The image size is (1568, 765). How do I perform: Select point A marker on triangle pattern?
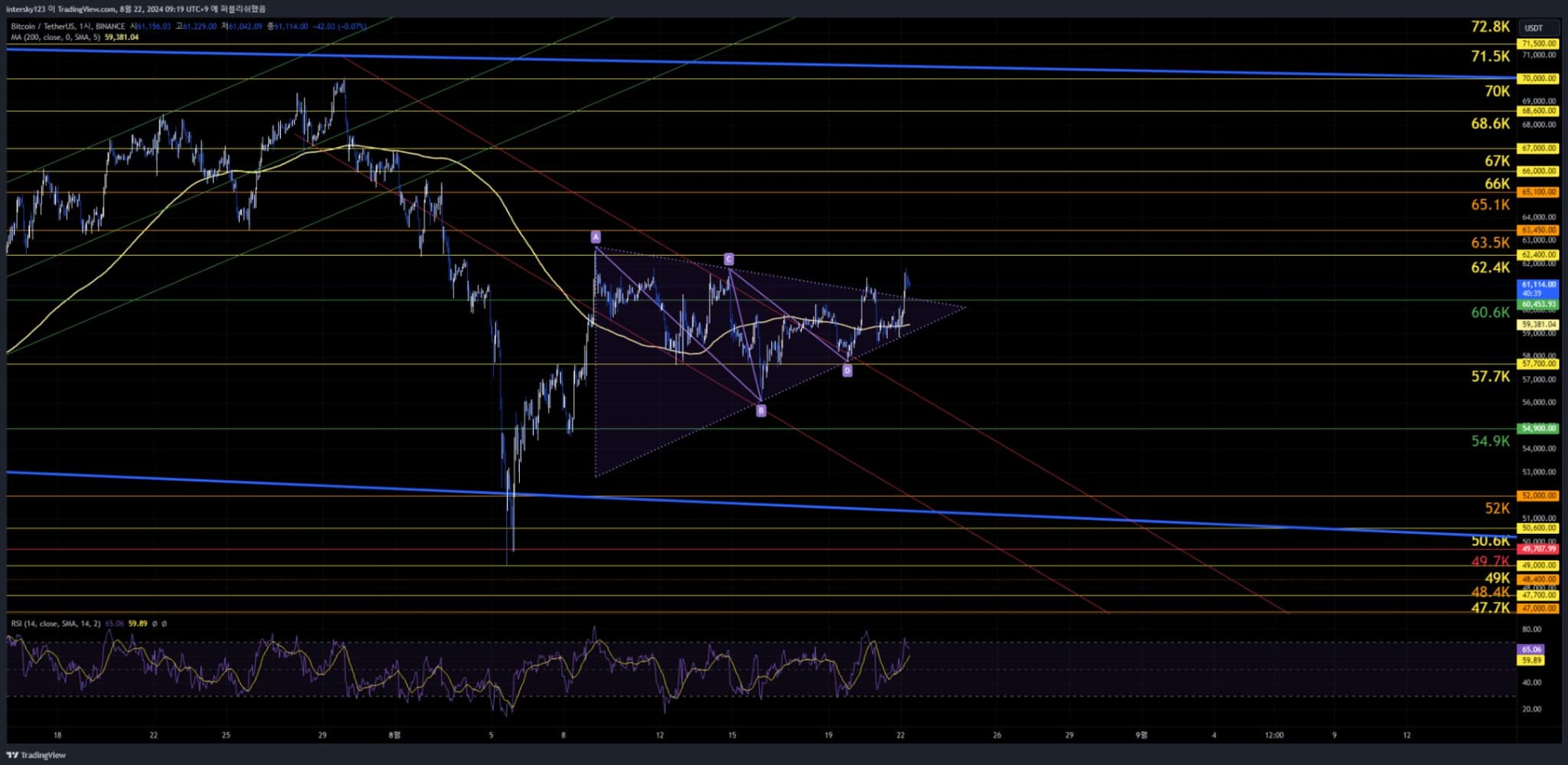[x=596, y=237]
